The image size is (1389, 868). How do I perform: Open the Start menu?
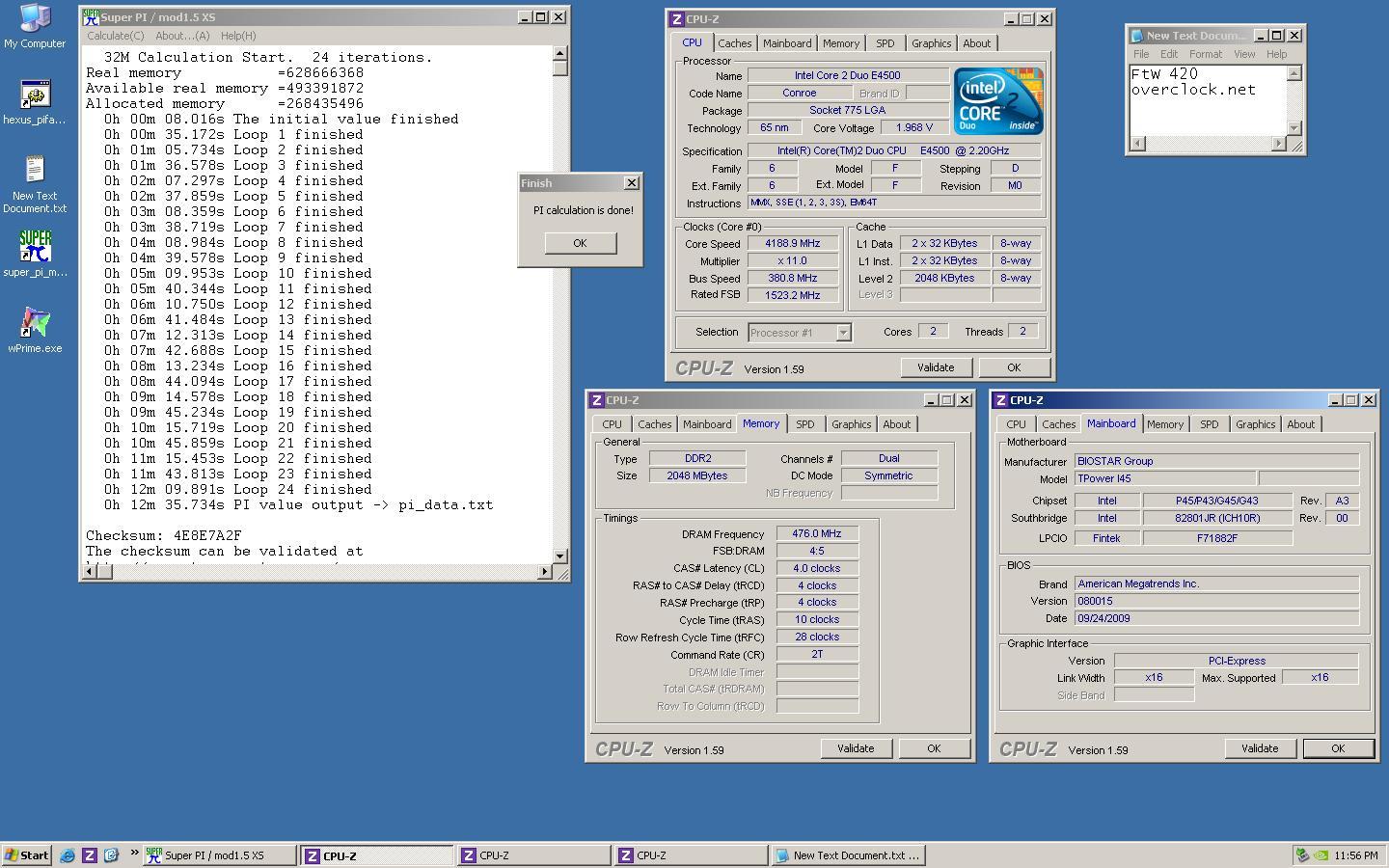tap(27, 855)
